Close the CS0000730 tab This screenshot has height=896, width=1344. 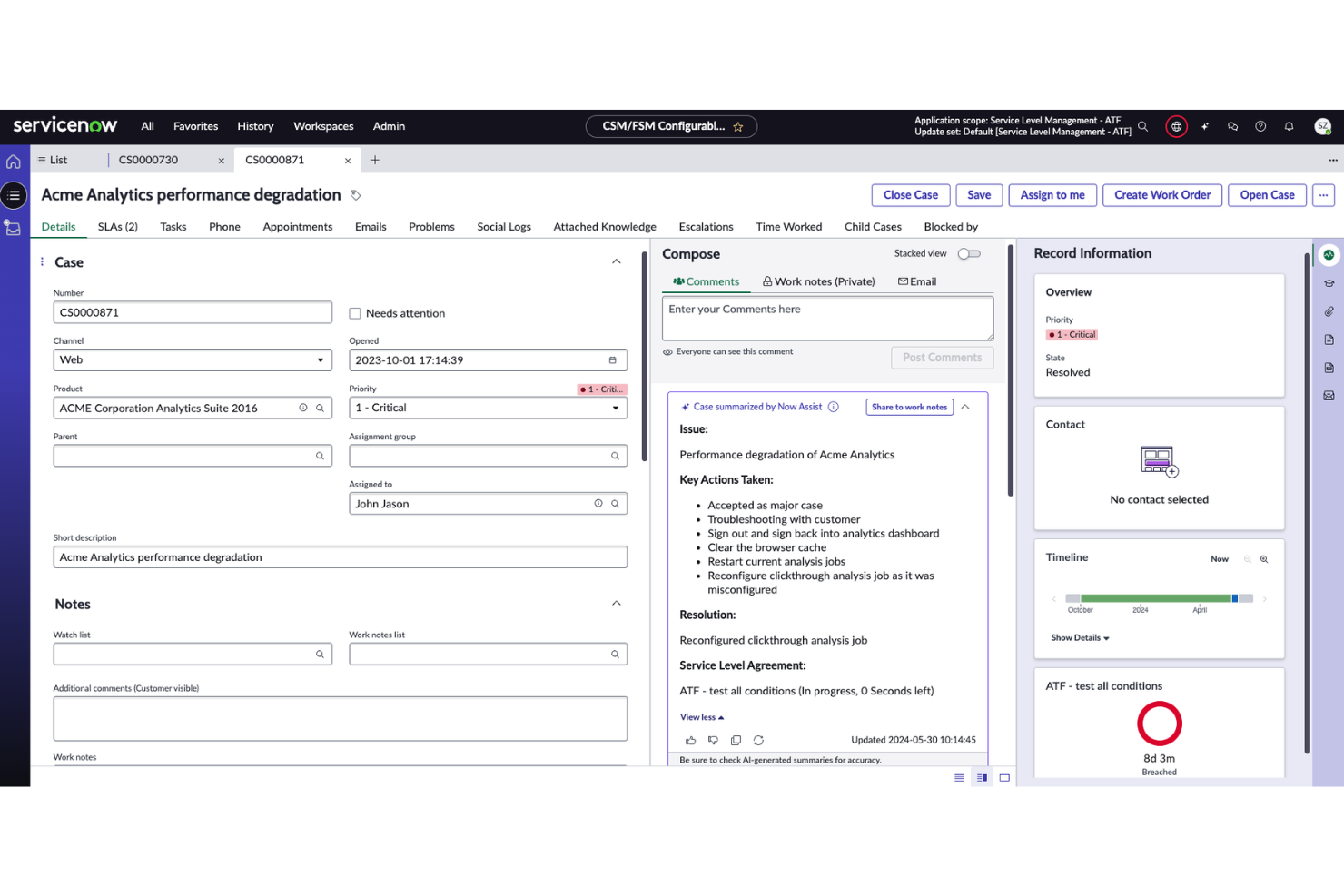(x=221, y=161)
